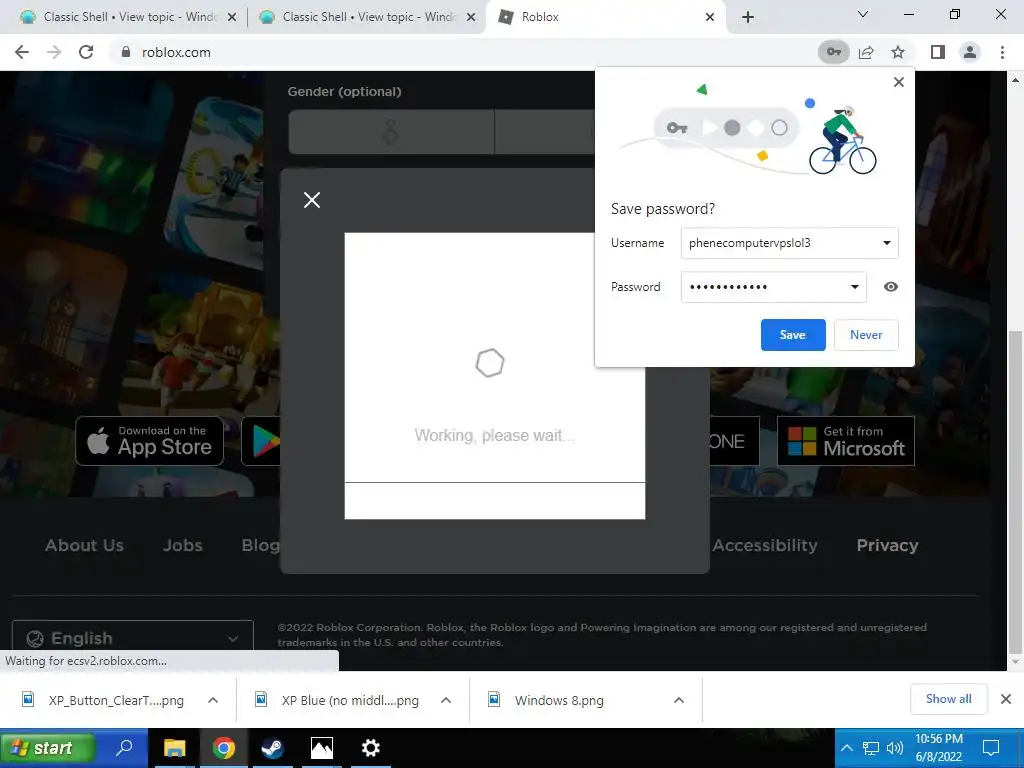Expand the Username dropdown arrow
The height and width of the screenshot is (768, 1024).
887,243
